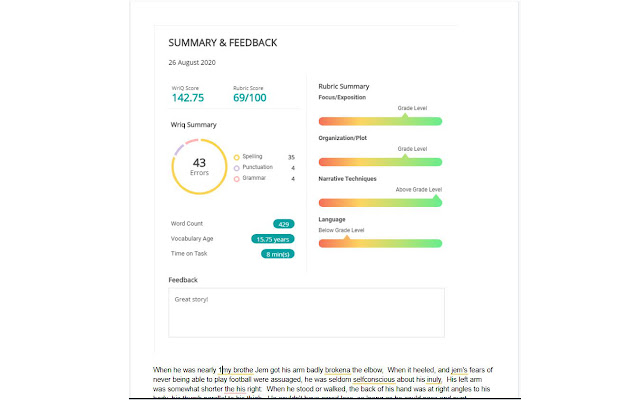The height and width of the screenshot is (400, 640).
Task: Click the Language rubric gradient bar
Action: click(x=380, y=243)
